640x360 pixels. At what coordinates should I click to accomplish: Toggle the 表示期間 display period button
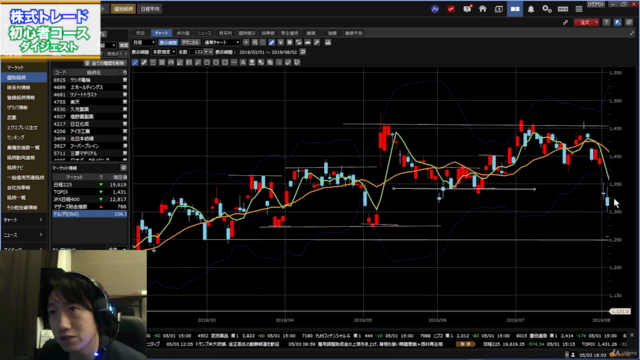[168, 42]
